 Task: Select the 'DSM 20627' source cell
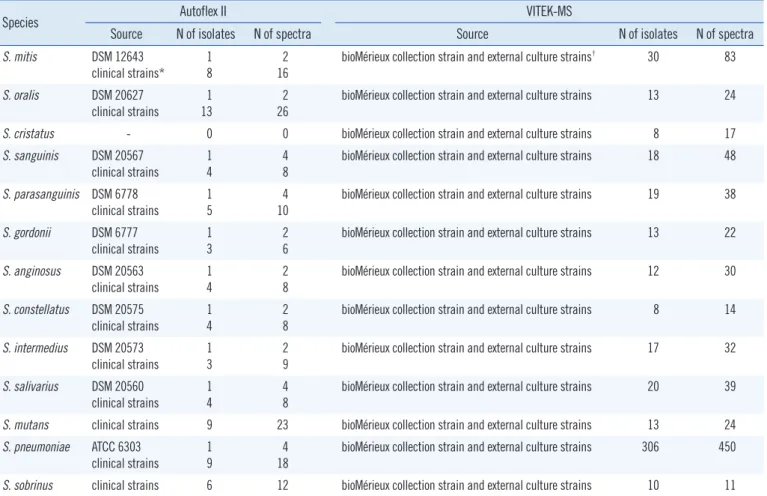click(117, 95)
